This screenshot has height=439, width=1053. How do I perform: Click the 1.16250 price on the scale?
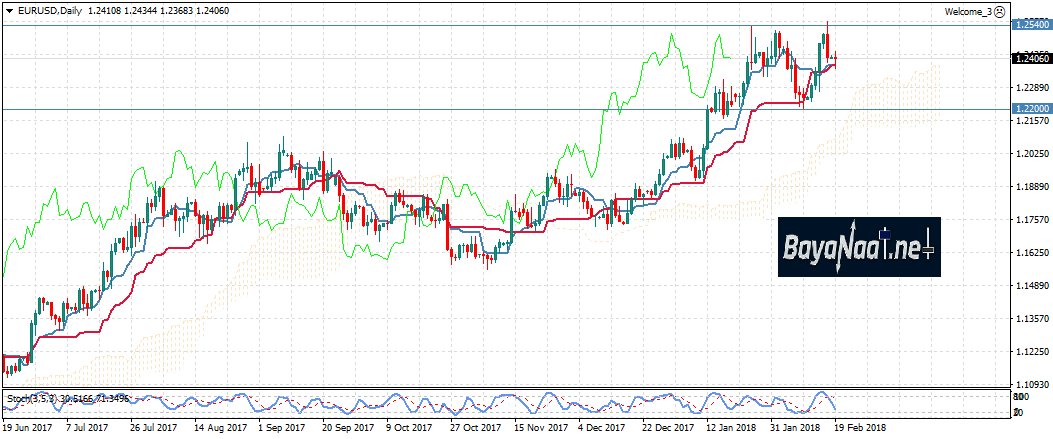[1029, 253]
